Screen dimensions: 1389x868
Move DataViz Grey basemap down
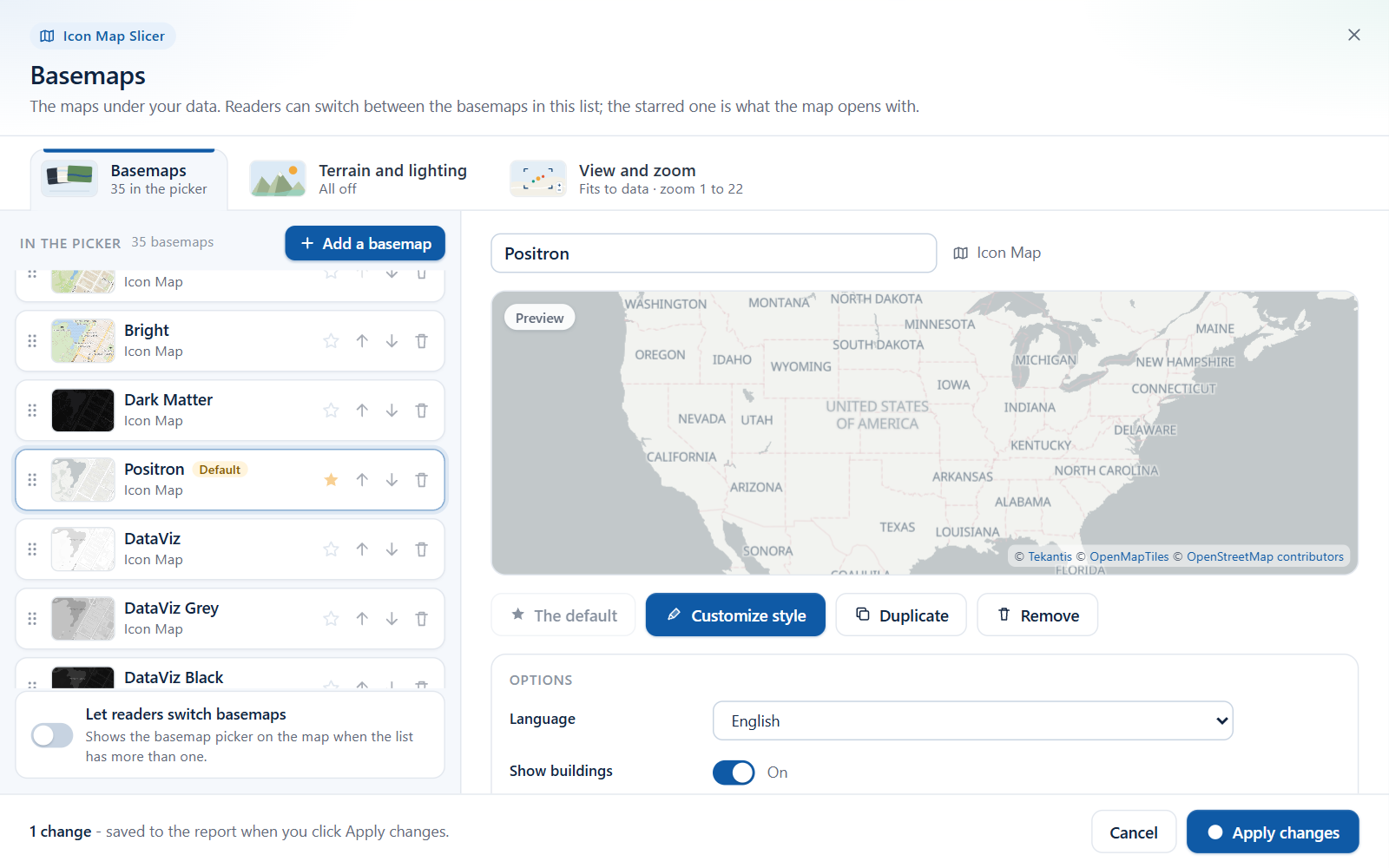click(392, 619)
